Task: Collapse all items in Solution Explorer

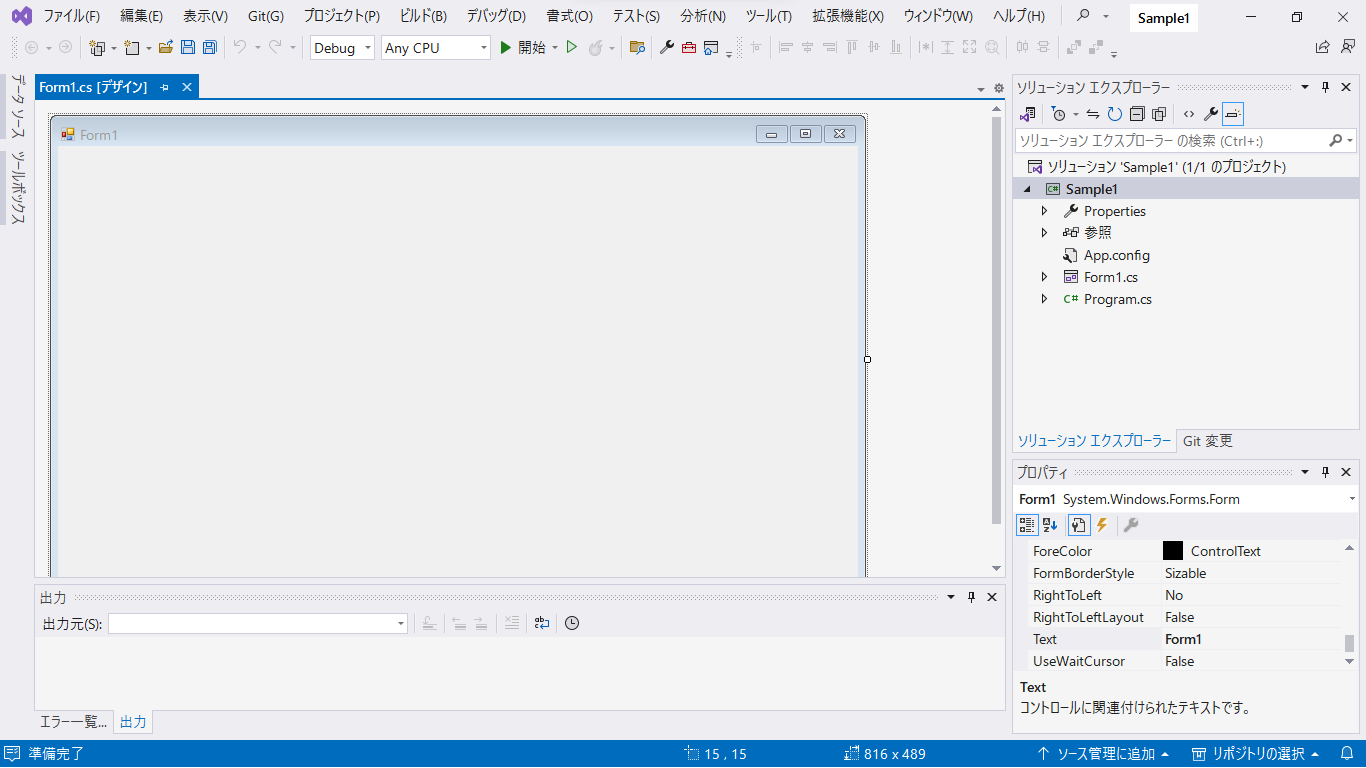Action: click(x=1136, y=114)
